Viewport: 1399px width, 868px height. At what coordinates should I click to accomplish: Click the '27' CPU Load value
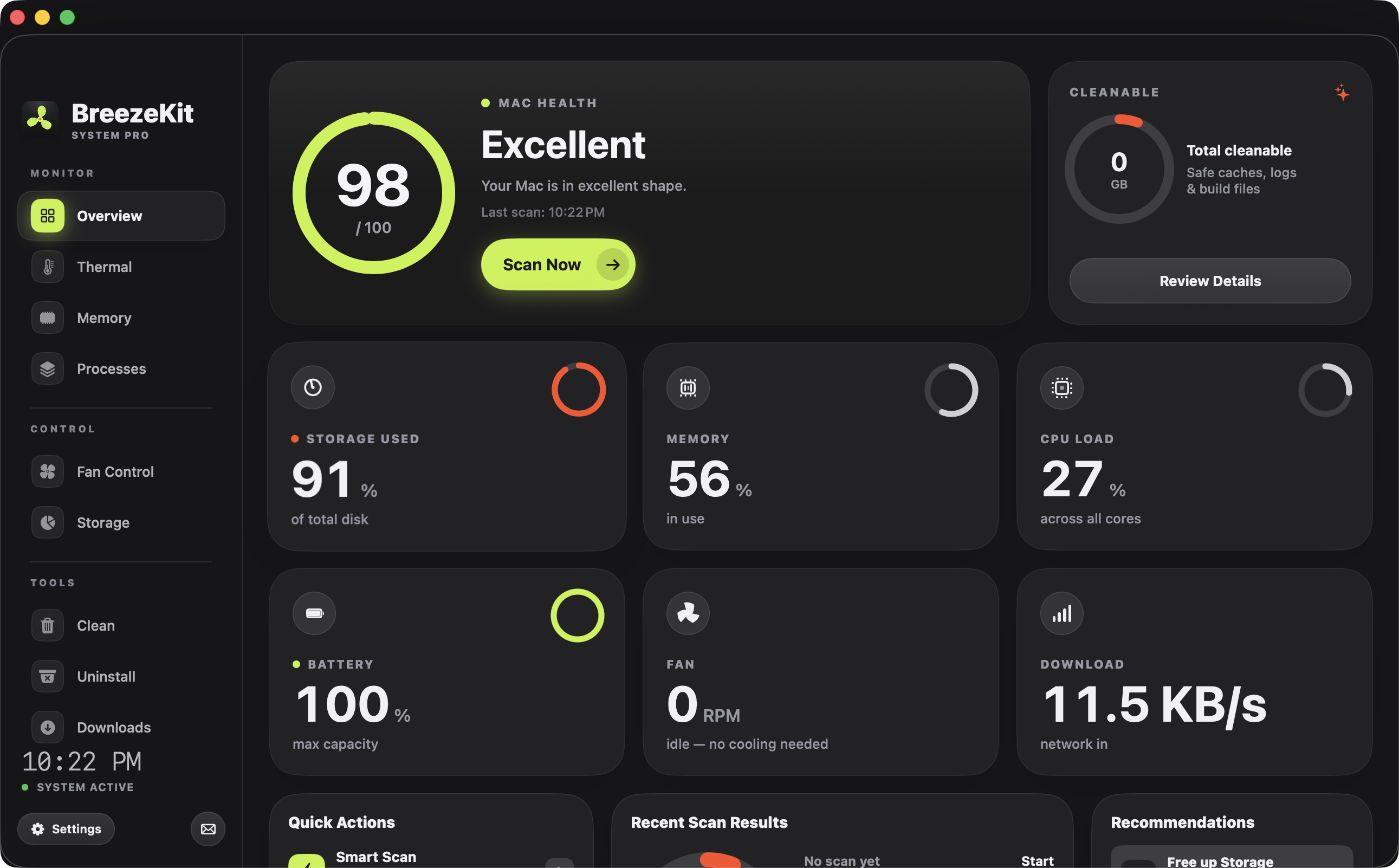(x=1072, y=479)
